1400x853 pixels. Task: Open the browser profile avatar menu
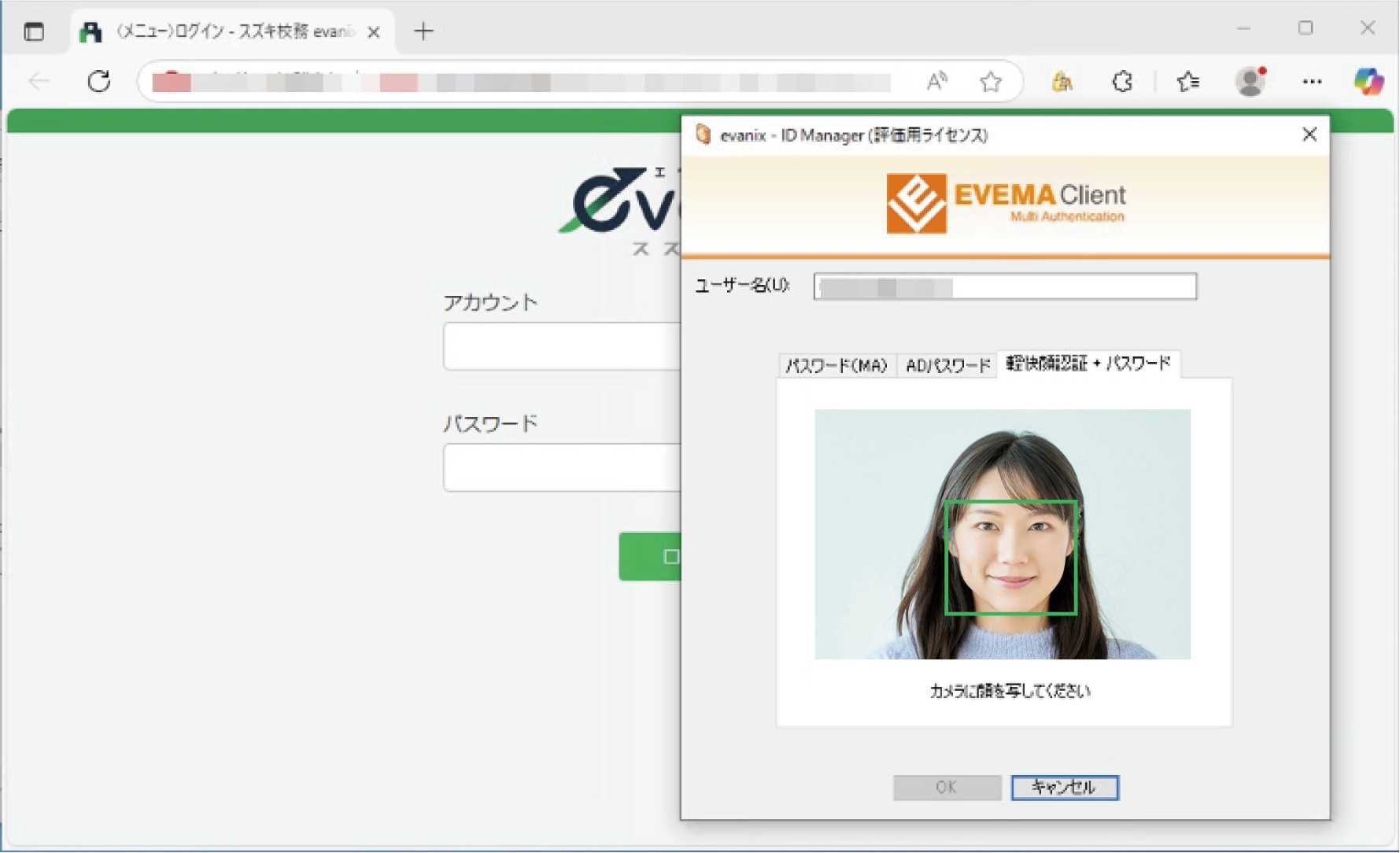(x=1250, y=81)
